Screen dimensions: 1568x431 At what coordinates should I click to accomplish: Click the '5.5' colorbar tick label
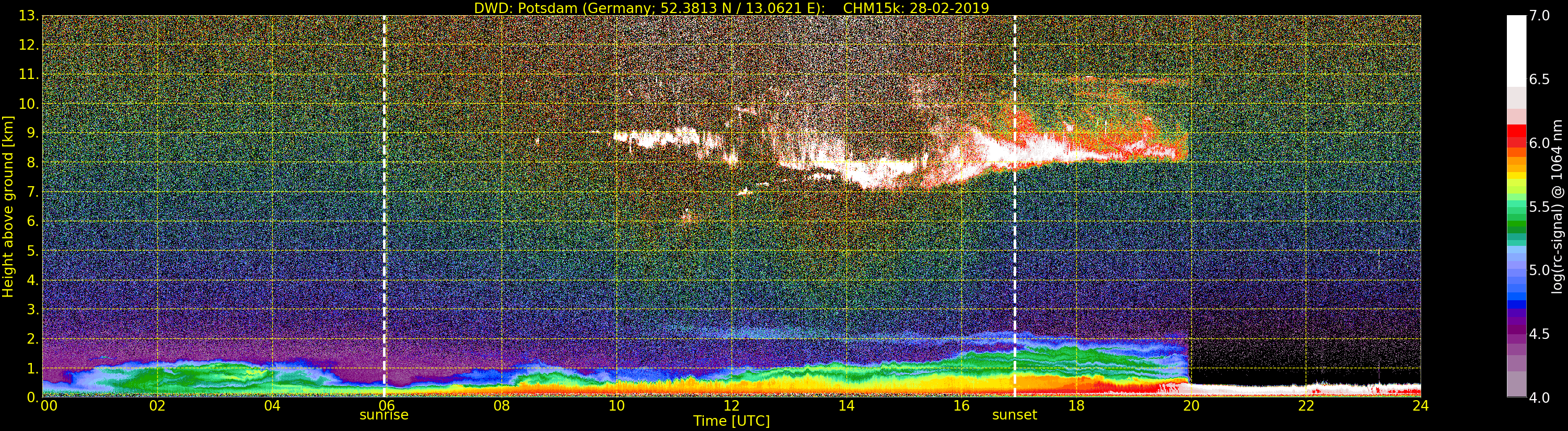pyautogui.click(x=1539, y=207)
